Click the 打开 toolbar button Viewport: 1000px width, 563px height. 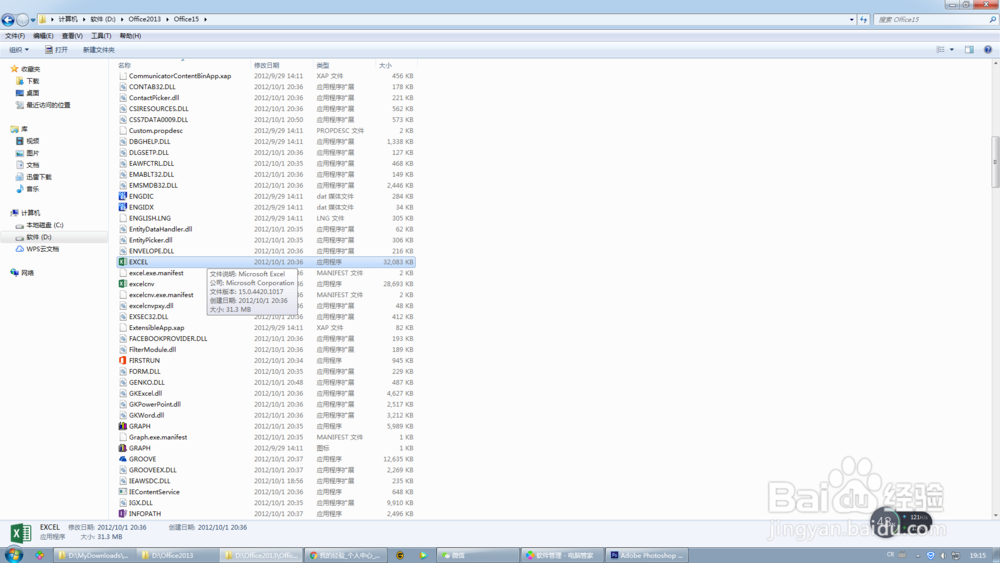[56, 50]
